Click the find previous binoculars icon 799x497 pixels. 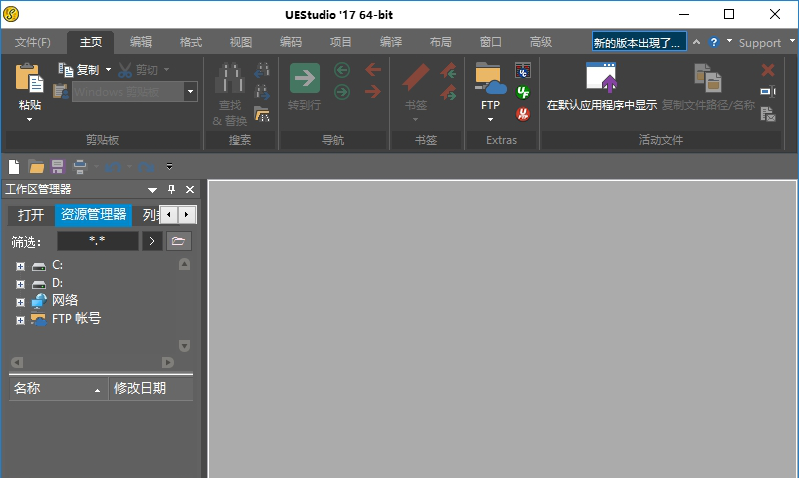point(262,70)
